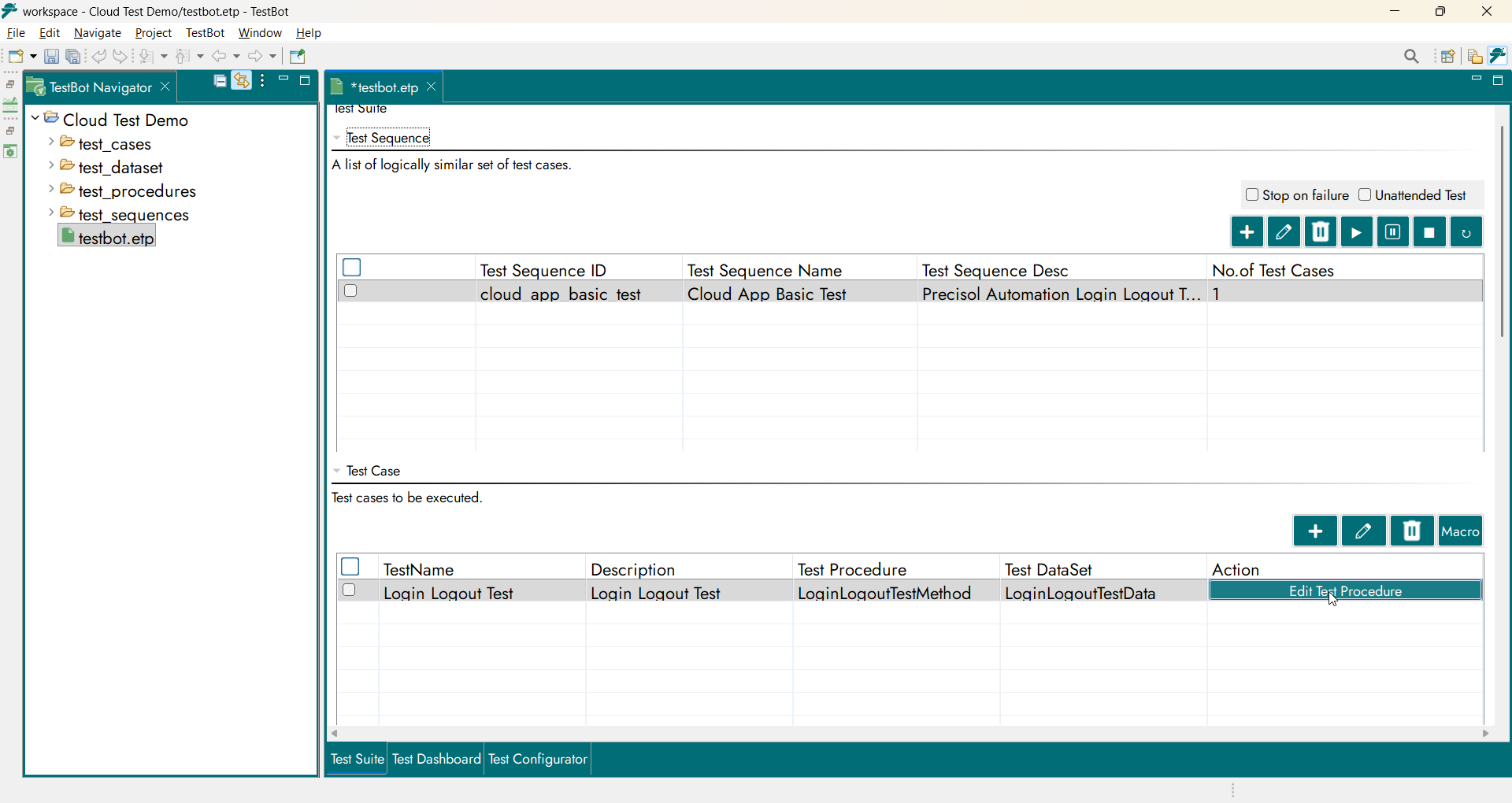This screenshot has width=1512, height=803.
Task: Run the test sequence with play icon
Action: (1356, 232)
